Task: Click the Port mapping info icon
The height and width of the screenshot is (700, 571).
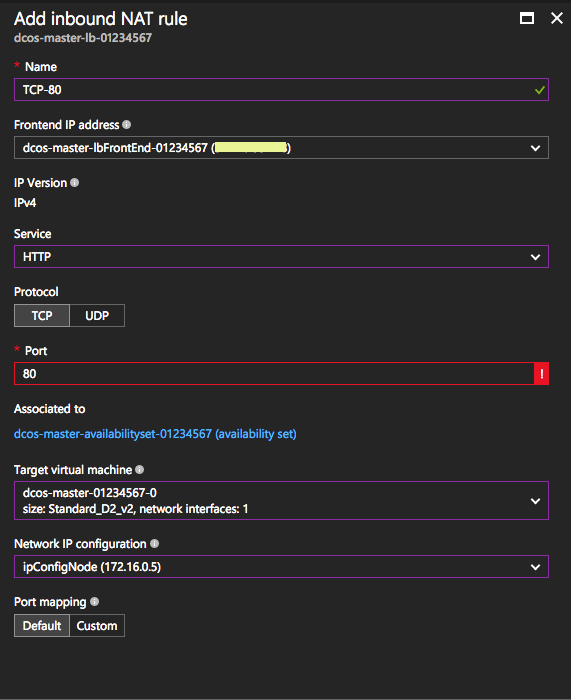Action: tap(94, 602)
